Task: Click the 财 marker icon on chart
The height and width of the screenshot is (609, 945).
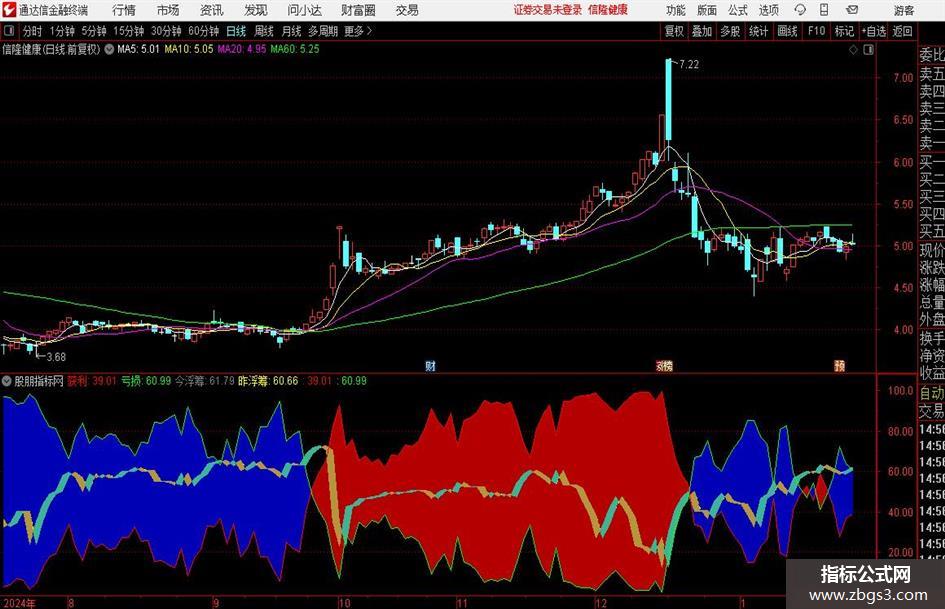Action: click(x=430, y=365)
